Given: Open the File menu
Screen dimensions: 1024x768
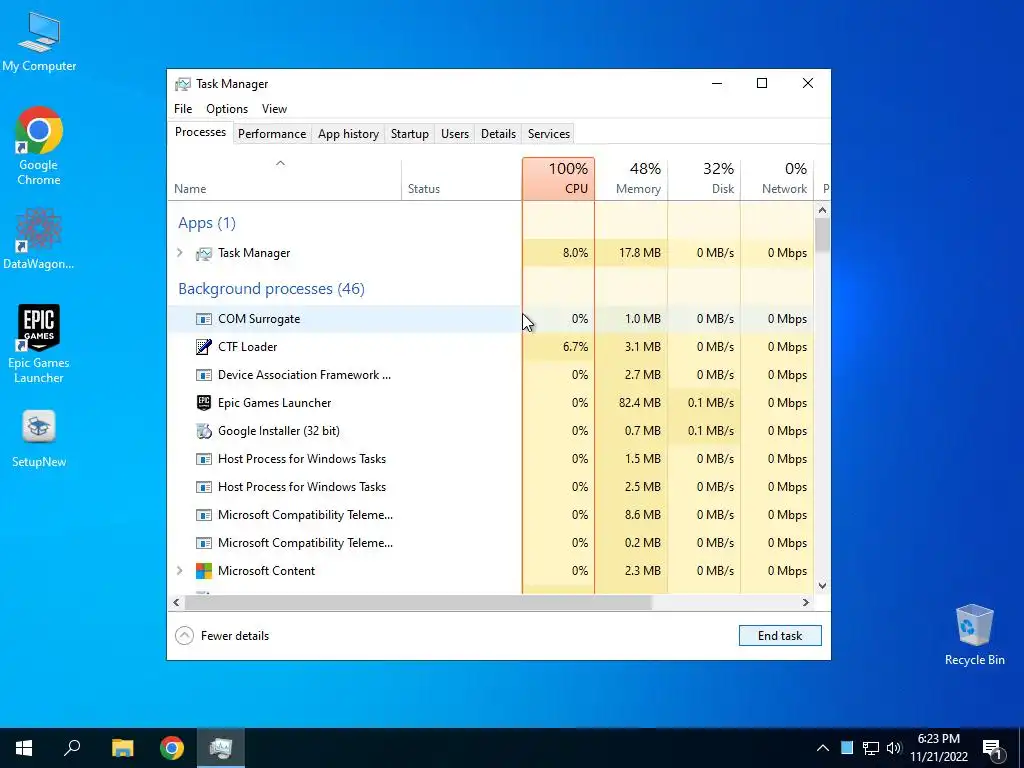Looking at the screenshot, I should point(183,109).
